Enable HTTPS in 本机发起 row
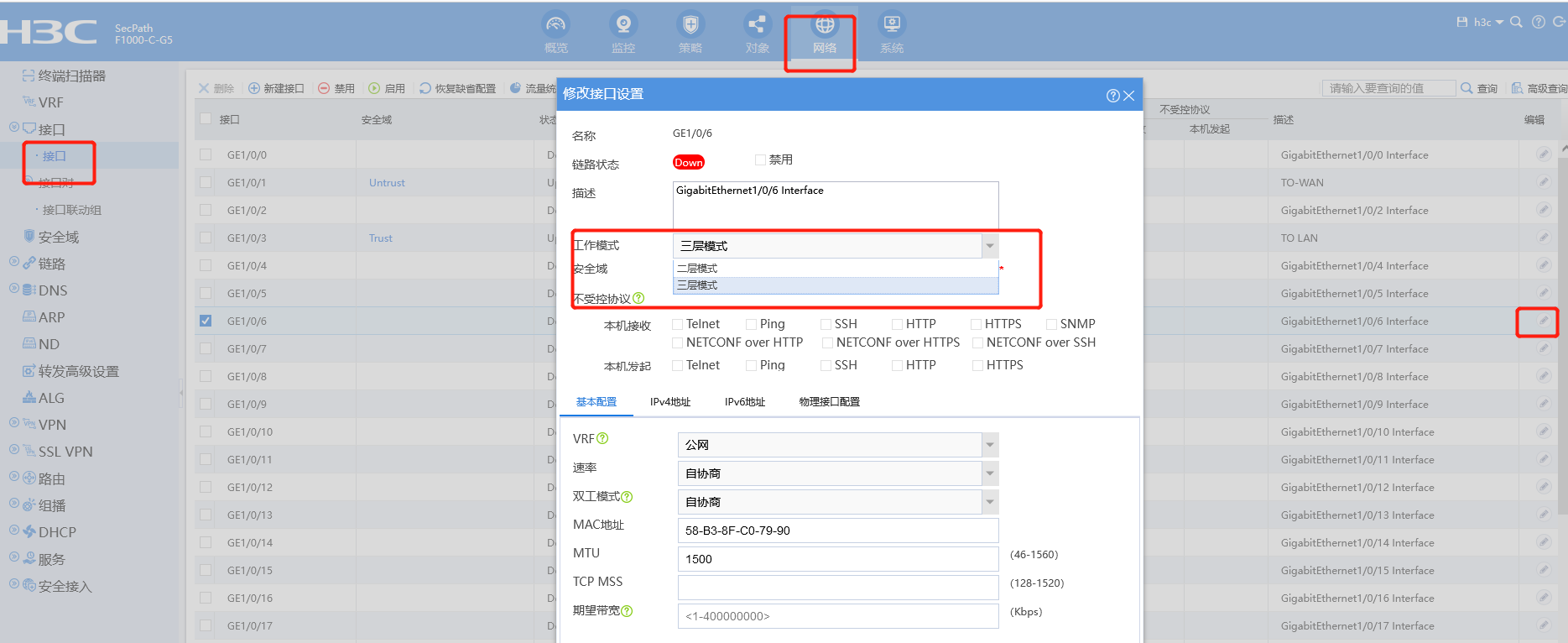Viewport: 1568px width, 643px height. pyautogui.click(x=977, y=365)
